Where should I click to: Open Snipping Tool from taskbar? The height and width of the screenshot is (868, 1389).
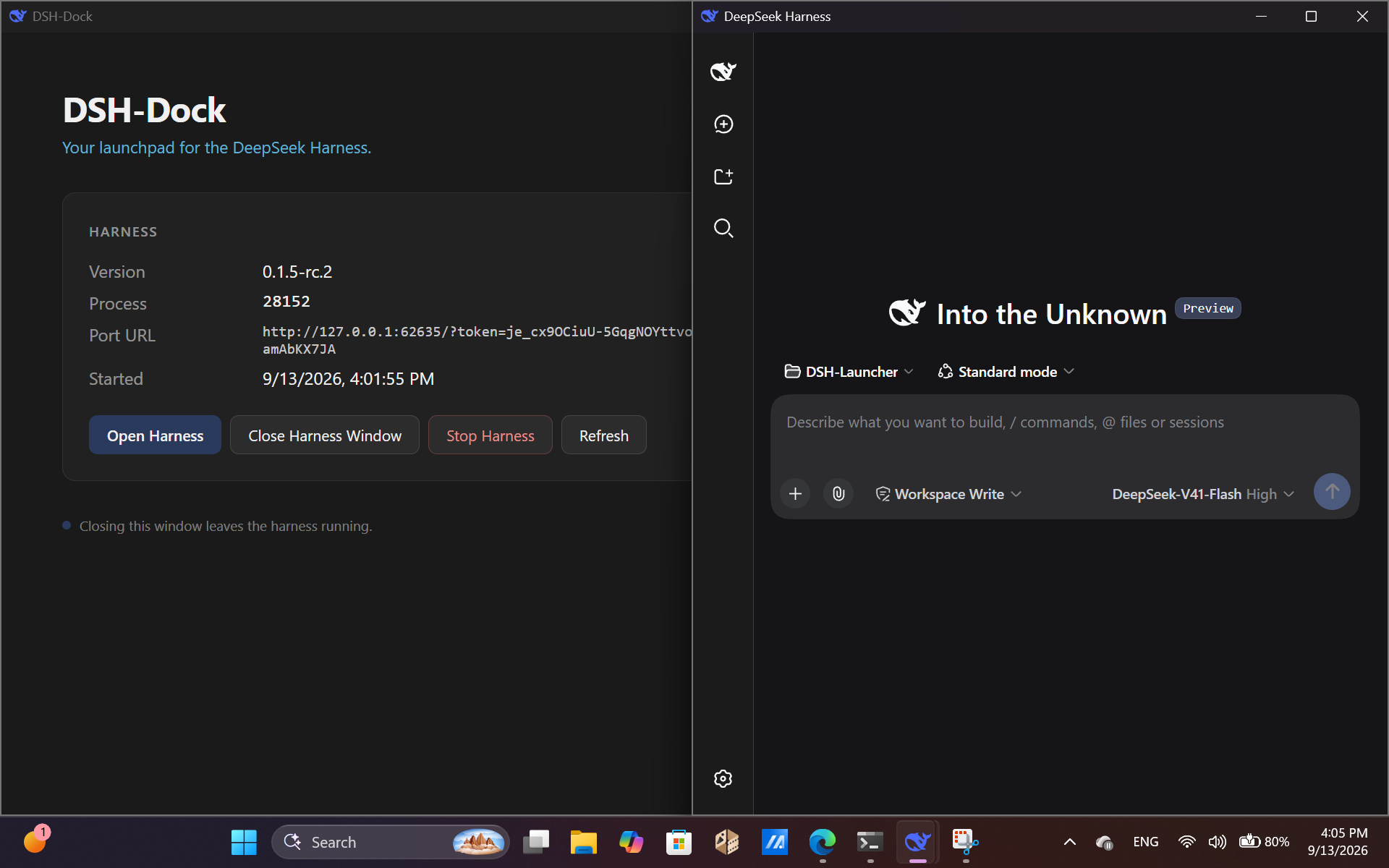tap(965, 842)
